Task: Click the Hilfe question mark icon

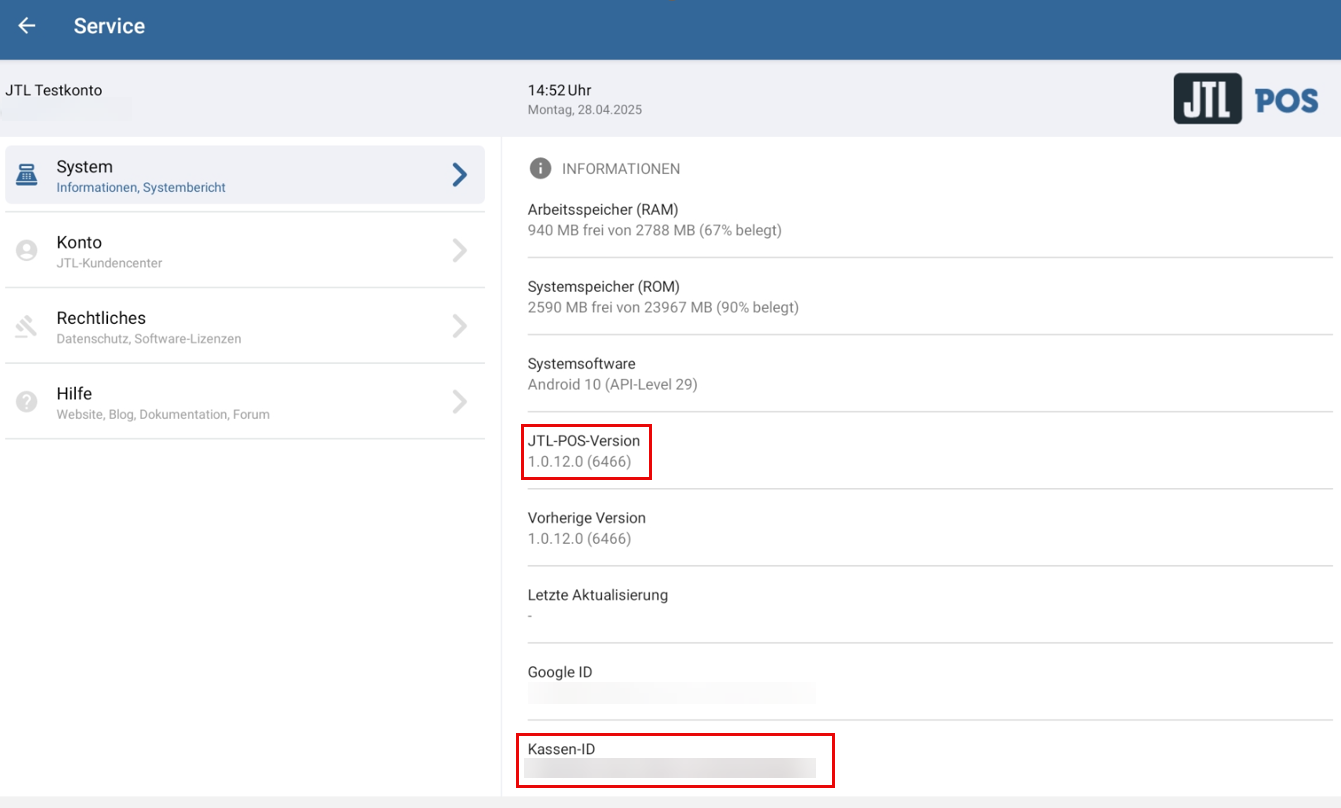Action: click(27, 402)
